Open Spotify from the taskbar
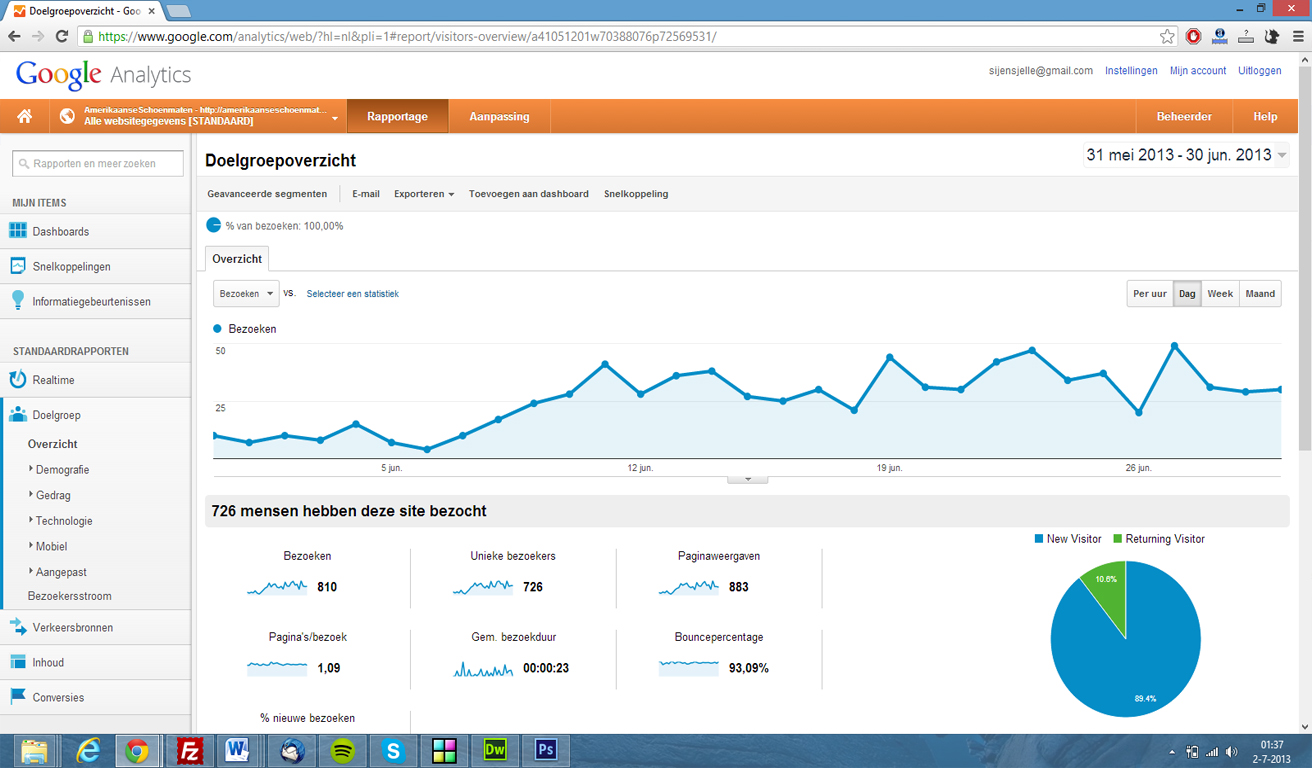 (343, 750)
